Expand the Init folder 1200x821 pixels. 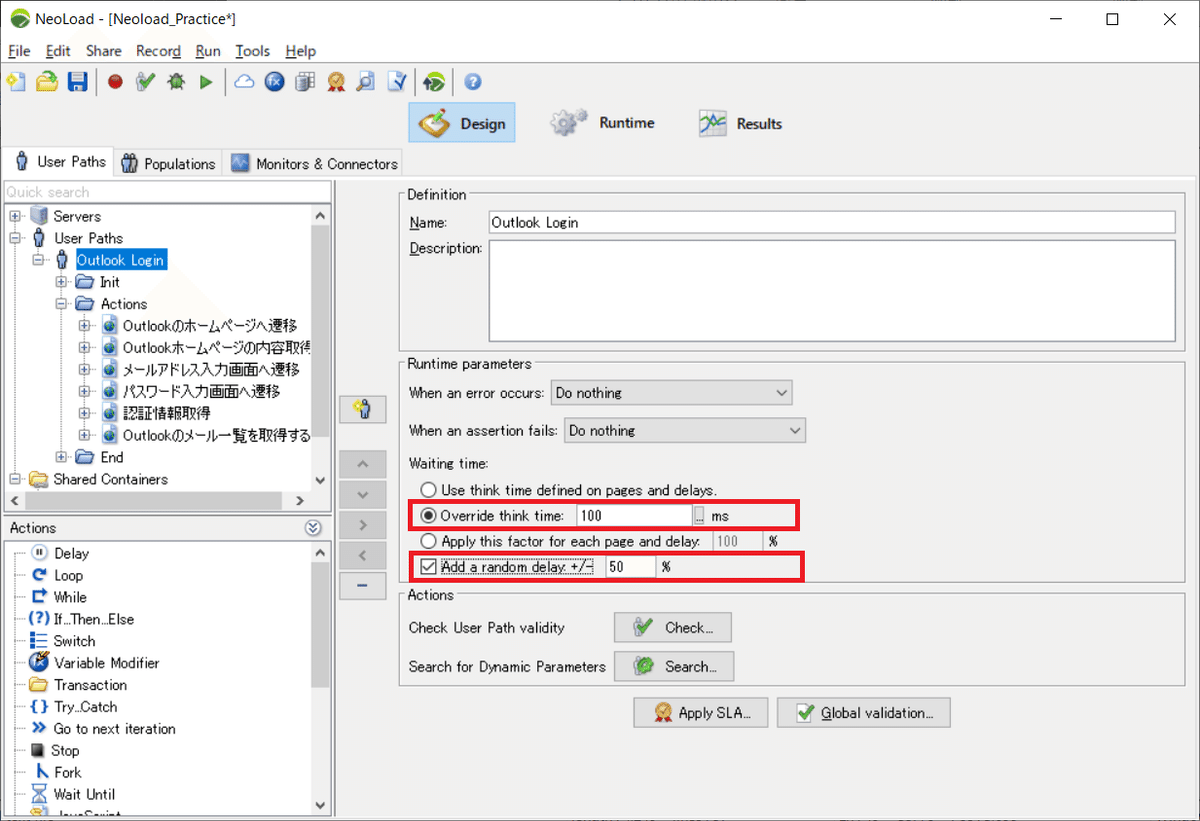62,282
